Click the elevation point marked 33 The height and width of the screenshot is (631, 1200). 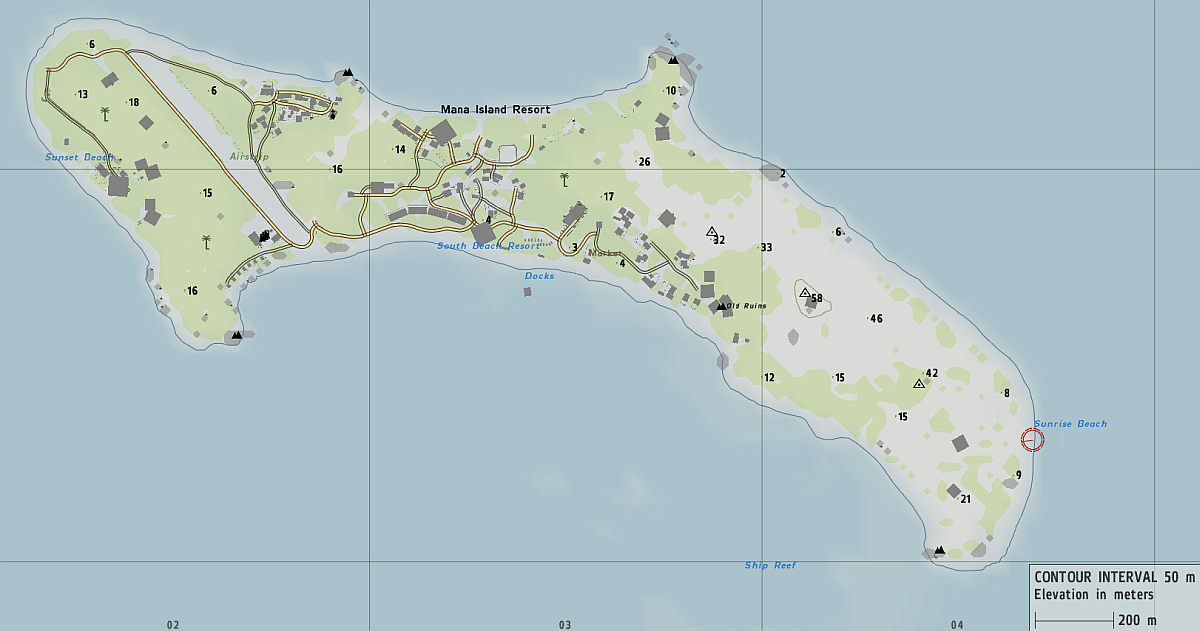coord(766,247)
